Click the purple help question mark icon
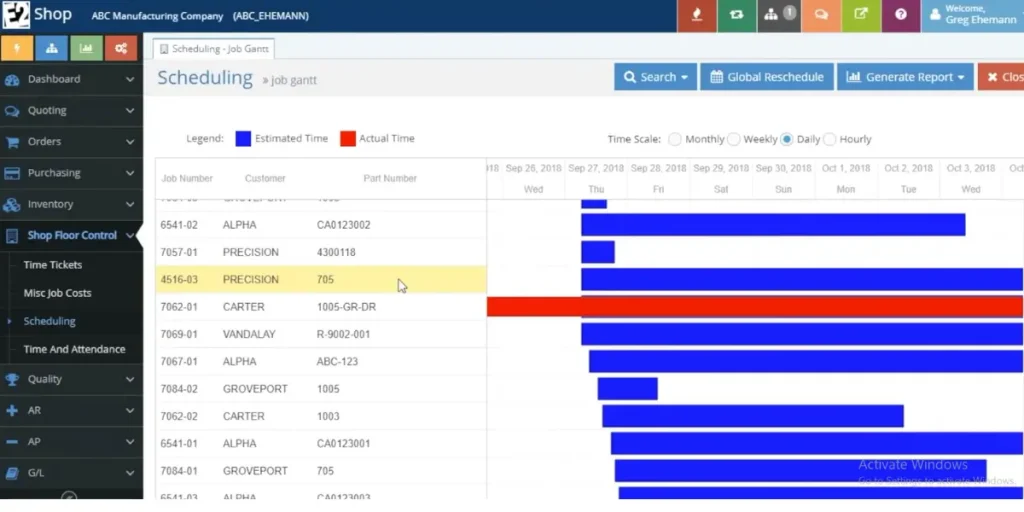 point(901,16)
